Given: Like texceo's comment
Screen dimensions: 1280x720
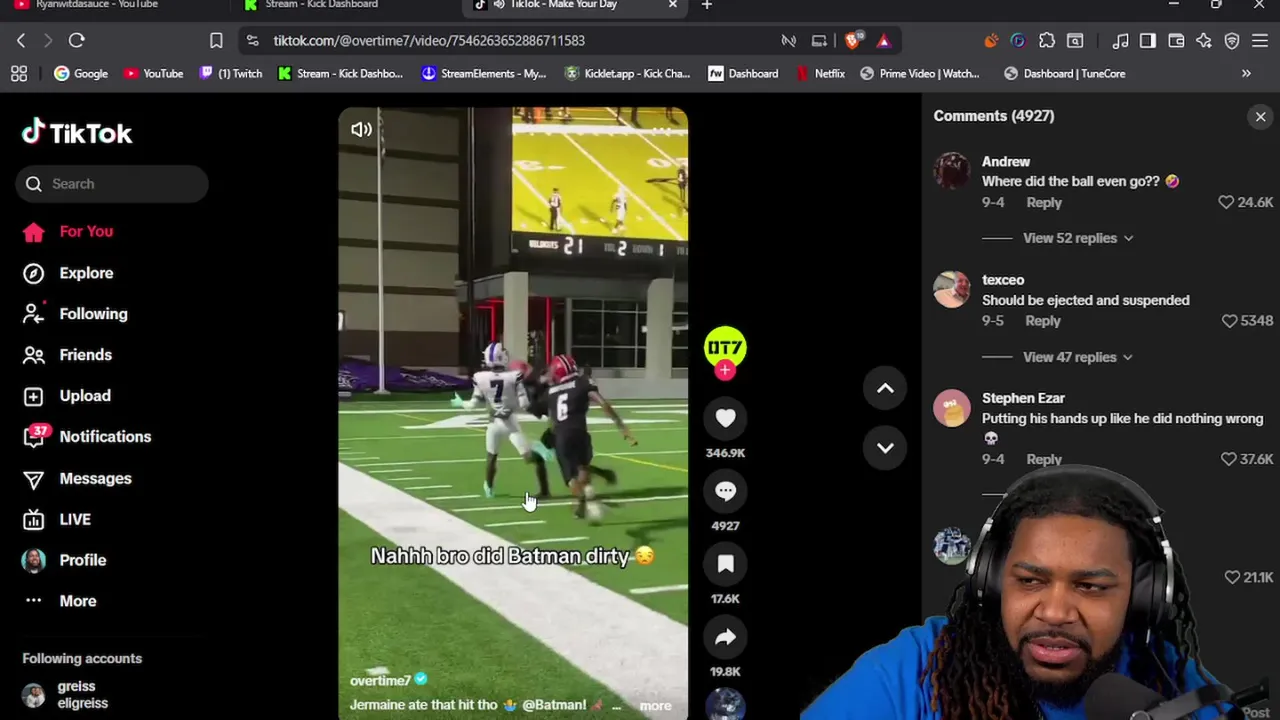Looking at the screenshot, I should pyautogui.click(x=1229, y=321).
